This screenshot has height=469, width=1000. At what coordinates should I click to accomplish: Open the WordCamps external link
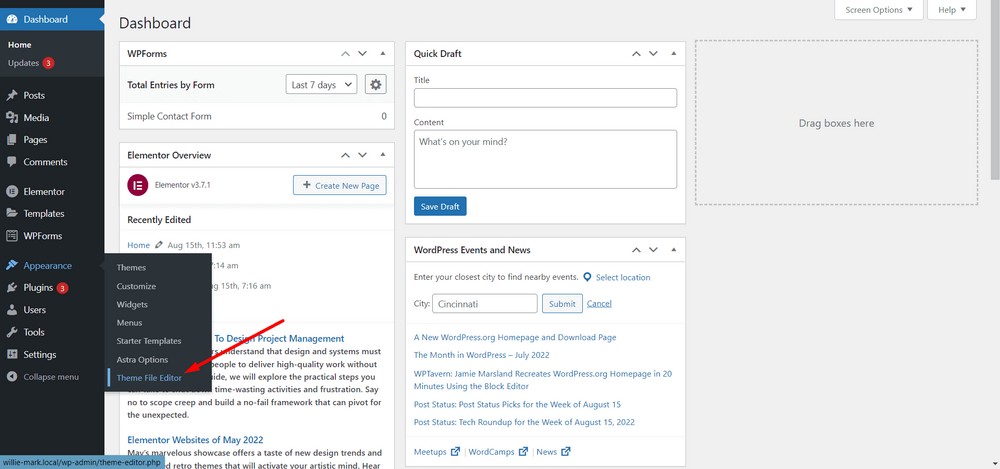pyautogui.click(x=498, y=452)
